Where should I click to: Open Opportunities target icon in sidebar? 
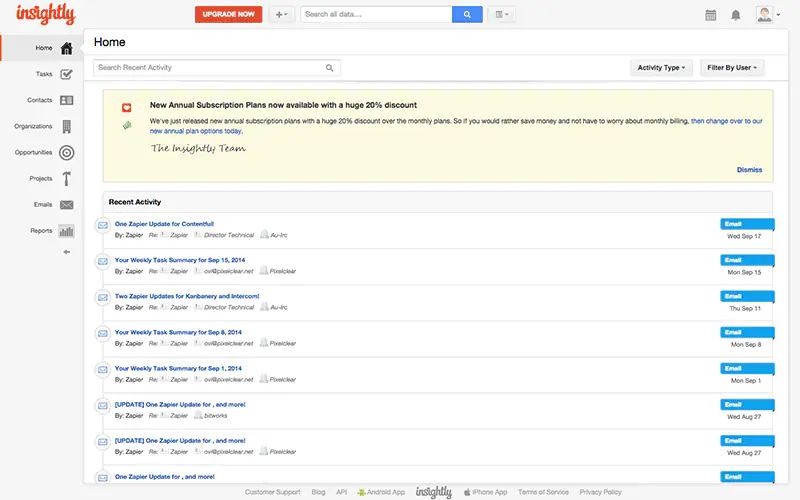tap(66, 153)
